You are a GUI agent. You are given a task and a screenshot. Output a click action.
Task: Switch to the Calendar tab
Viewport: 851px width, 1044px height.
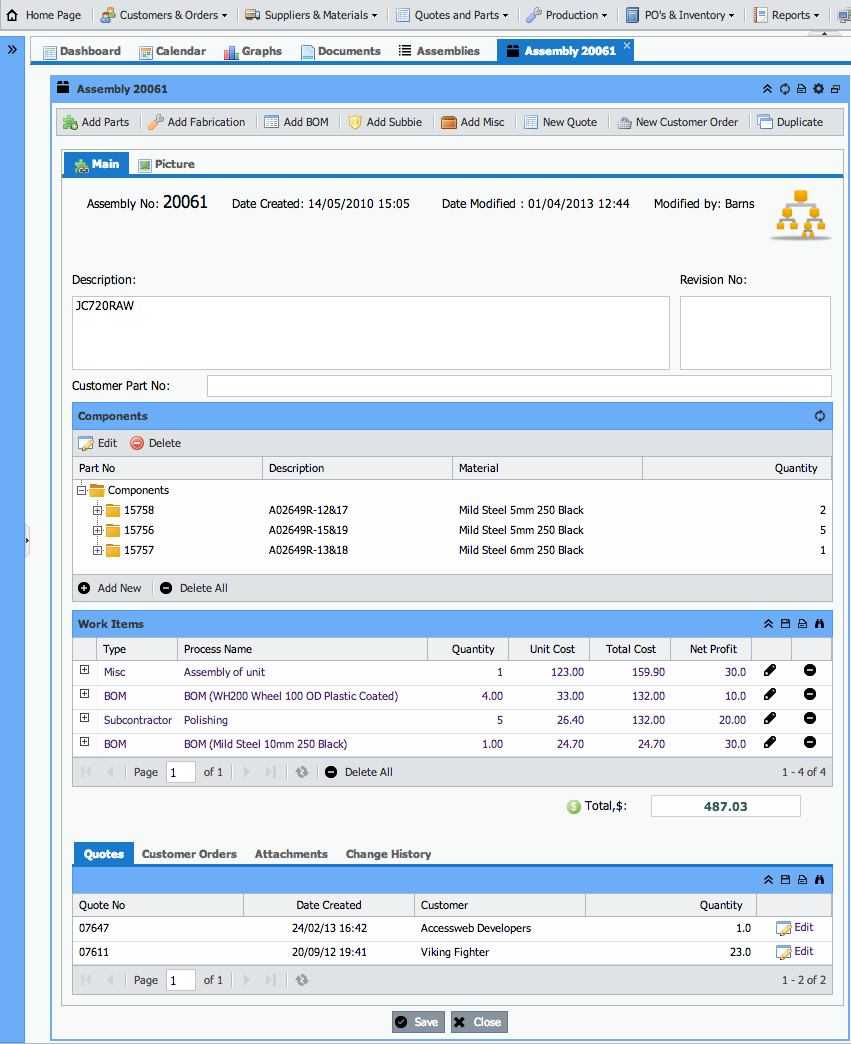(172, 51)
